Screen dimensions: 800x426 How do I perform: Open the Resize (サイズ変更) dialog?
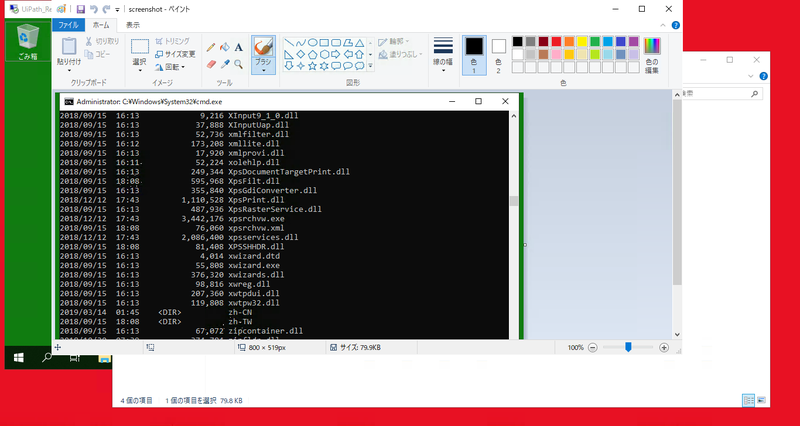(x=174, y=54)
